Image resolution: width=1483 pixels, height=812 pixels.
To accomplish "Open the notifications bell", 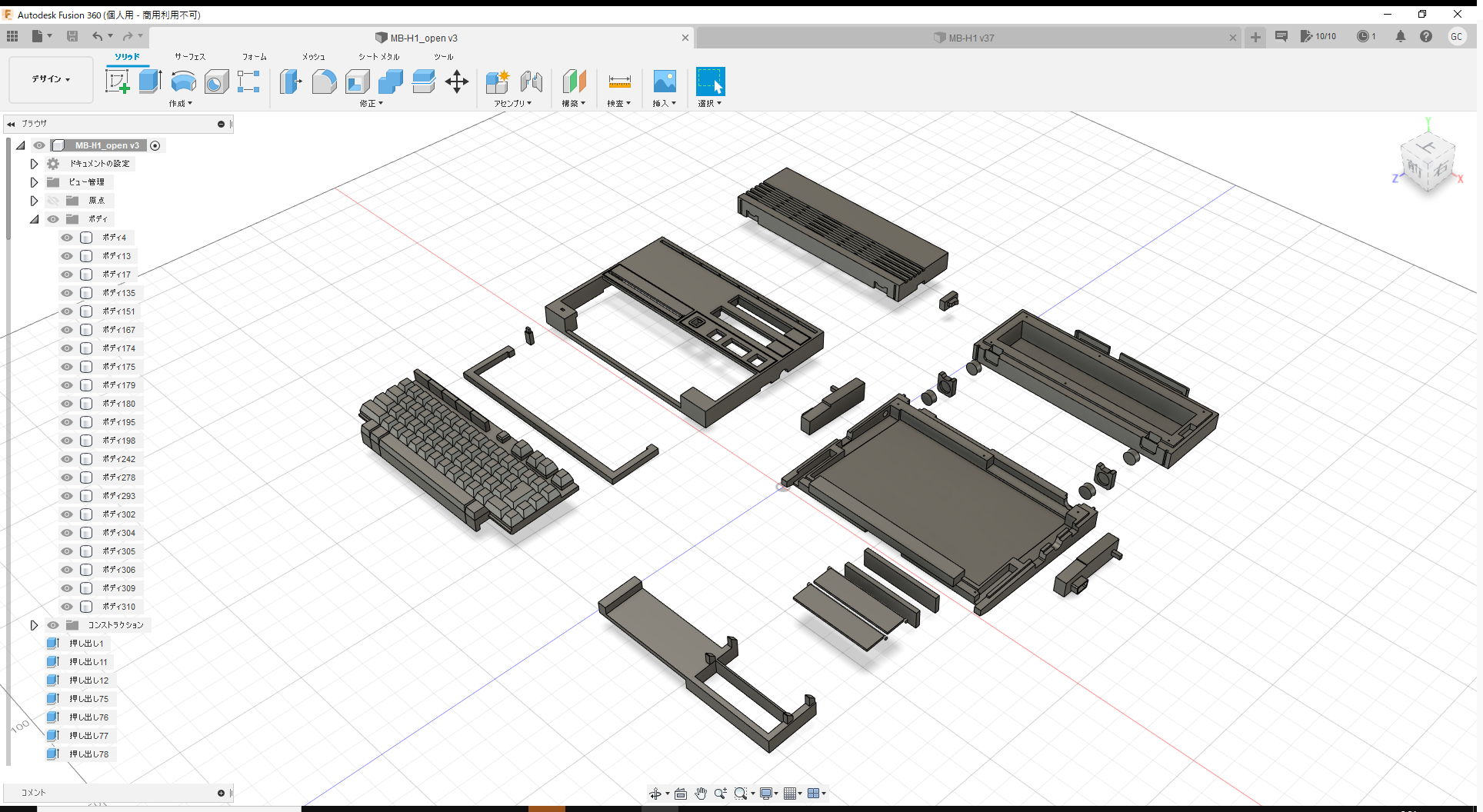I will click(x=1401, y=36).
